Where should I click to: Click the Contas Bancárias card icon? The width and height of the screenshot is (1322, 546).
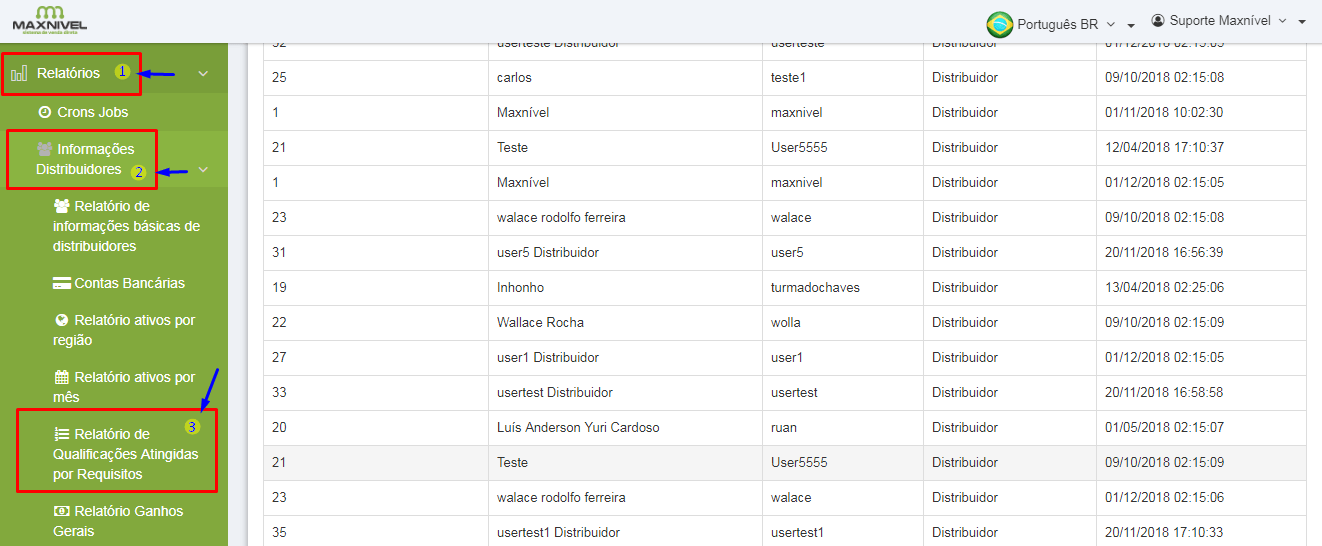click(62, 283)
